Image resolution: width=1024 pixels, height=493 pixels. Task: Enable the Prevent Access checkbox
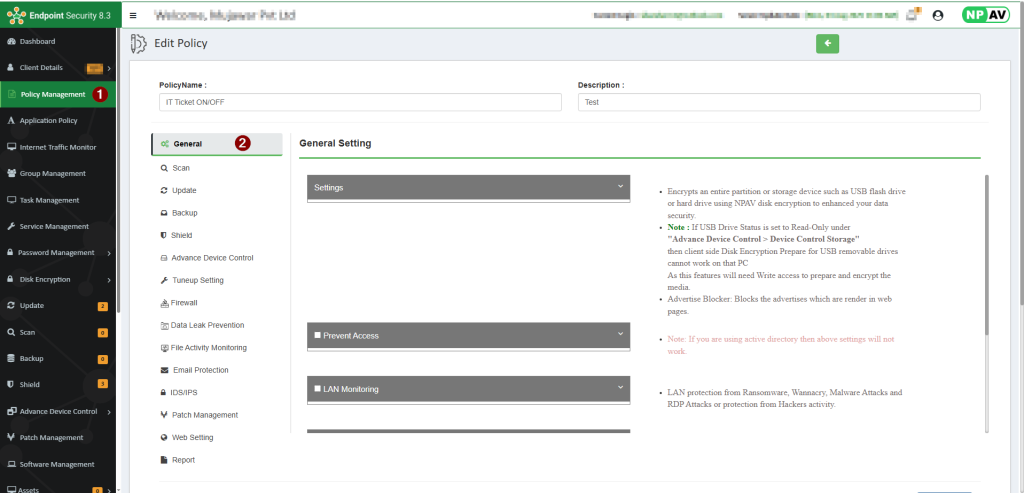318,335
